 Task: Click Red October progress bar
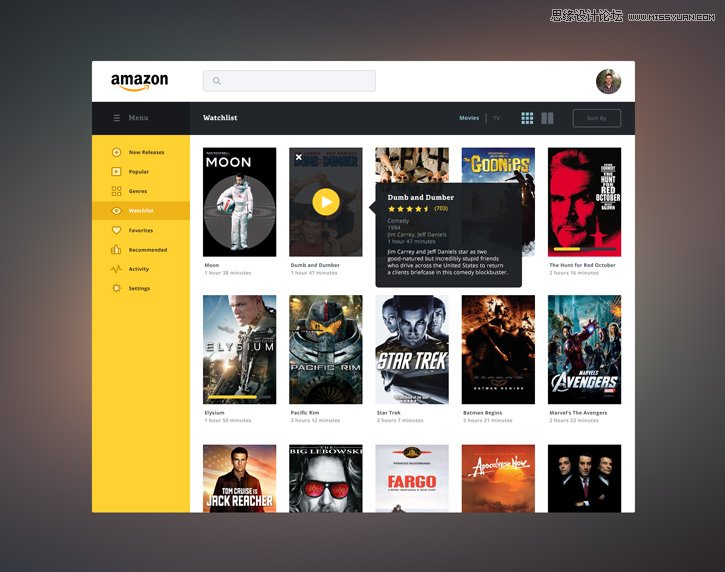pyautogui.click(x=584, y=249)
